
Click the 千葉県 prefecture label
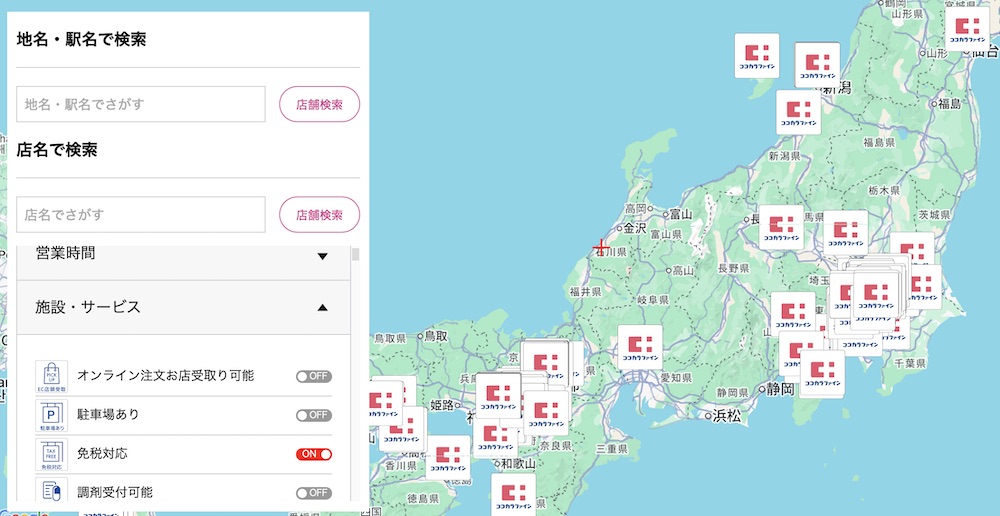(x=911, y=364)
